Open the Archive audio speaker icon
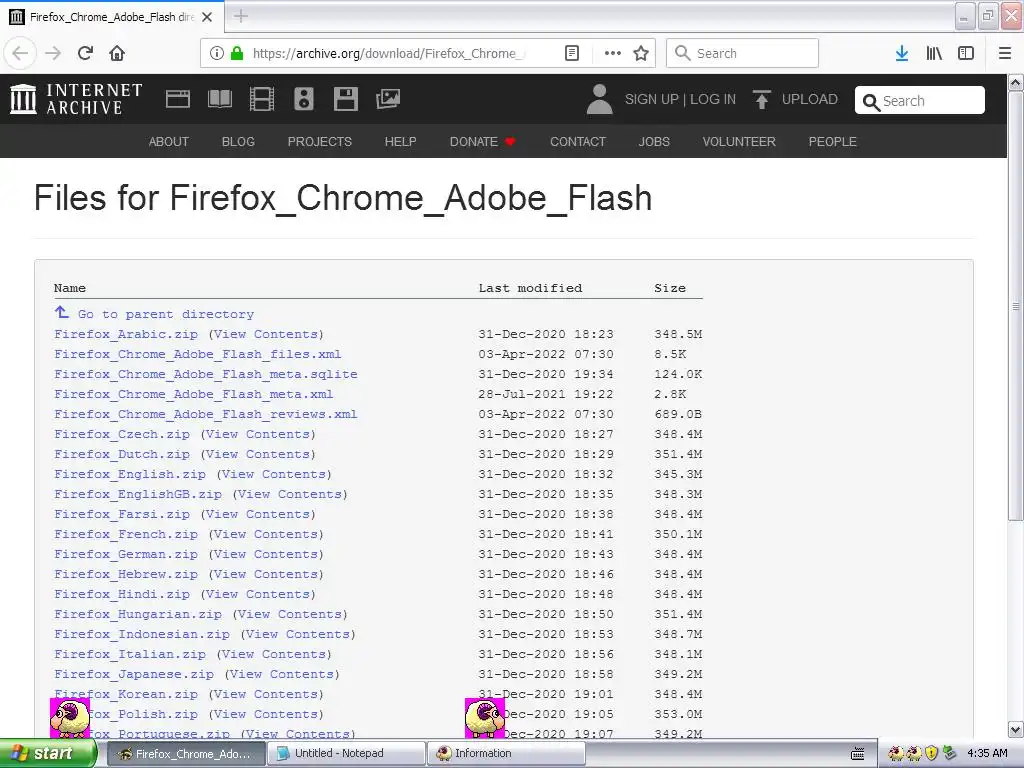This screenshot has height=768, width=1024. tap(304, 99)
